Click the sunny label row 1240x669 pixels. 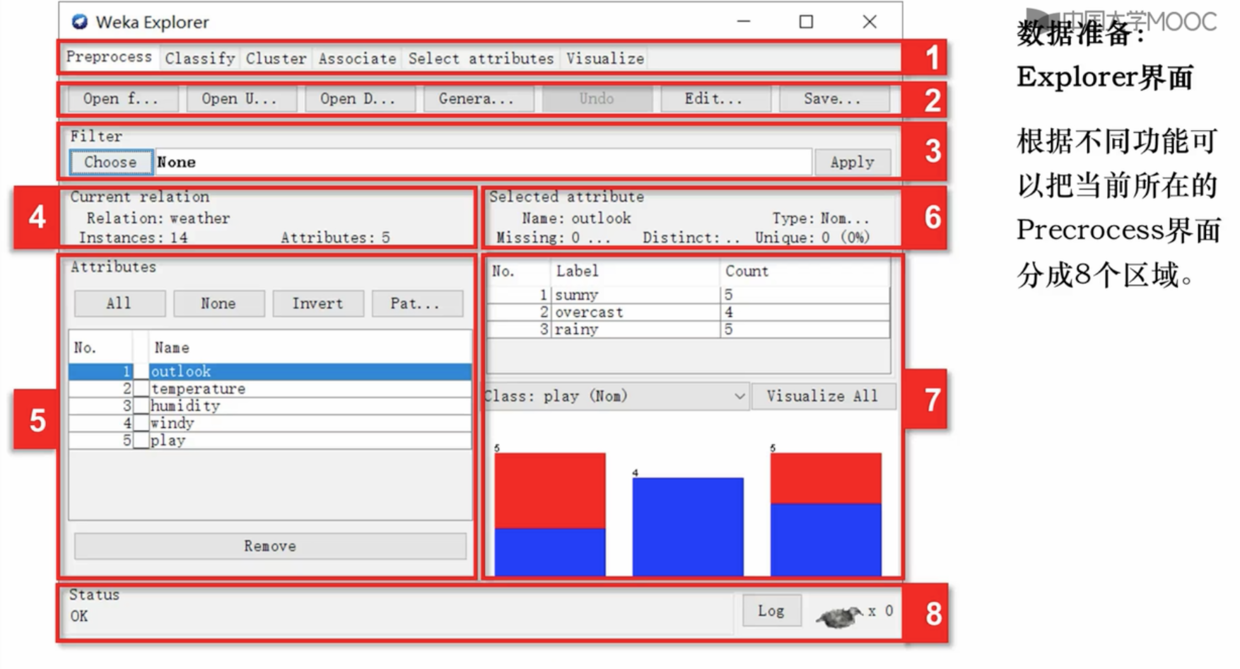click(688, 295)
